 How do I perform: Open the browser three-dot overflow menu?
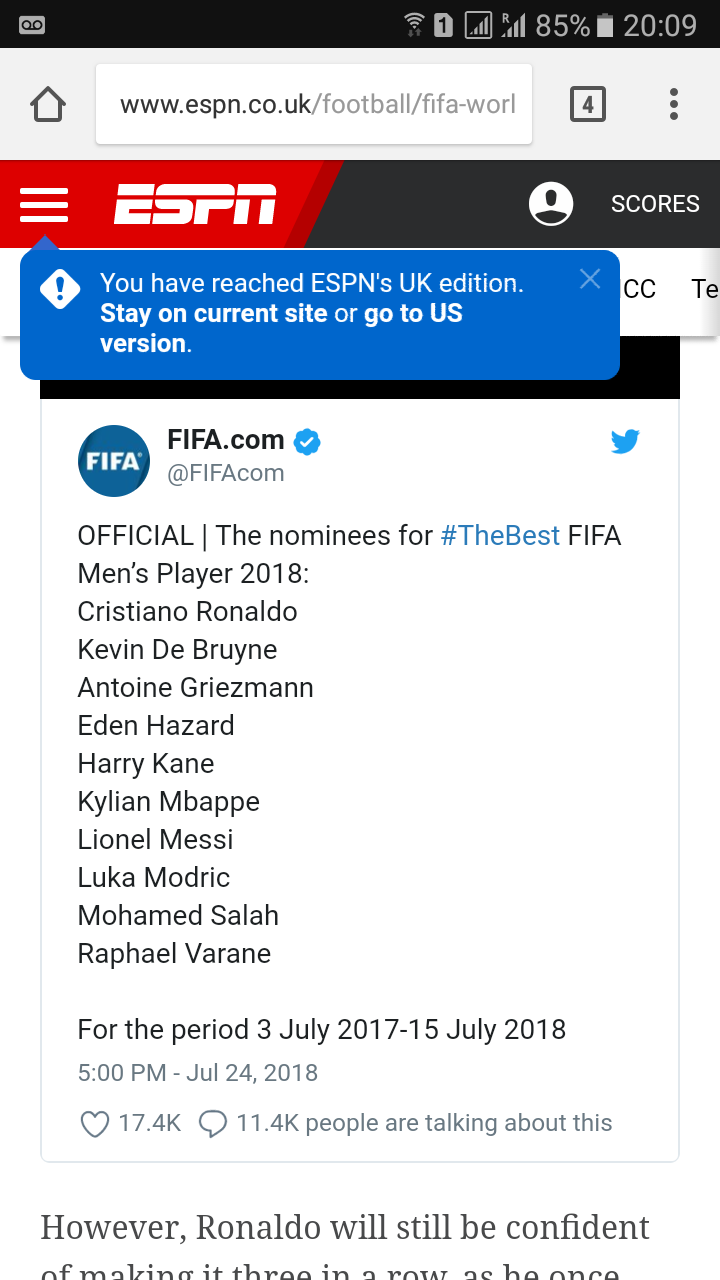674,104
